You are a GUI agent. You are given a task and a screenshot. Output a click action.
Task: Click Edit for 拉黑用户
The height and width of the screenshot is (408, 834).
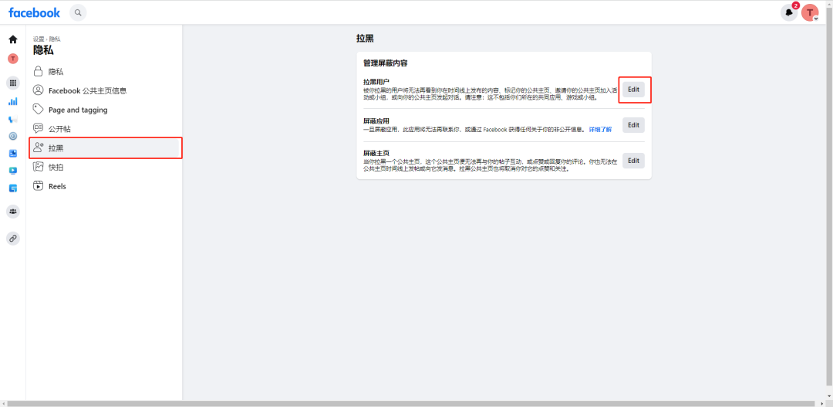pyautogui.click(x=633, y=89)
